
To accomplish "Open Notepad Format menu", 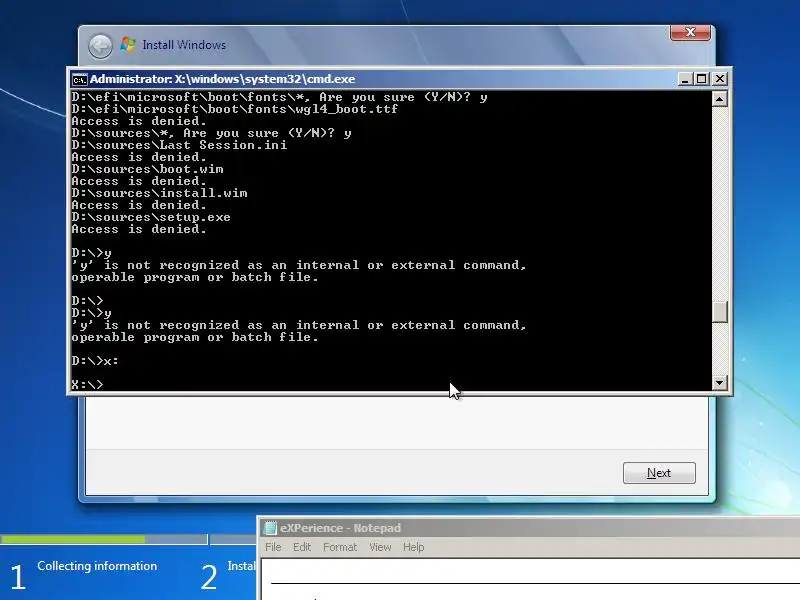I will pos(340,547).
